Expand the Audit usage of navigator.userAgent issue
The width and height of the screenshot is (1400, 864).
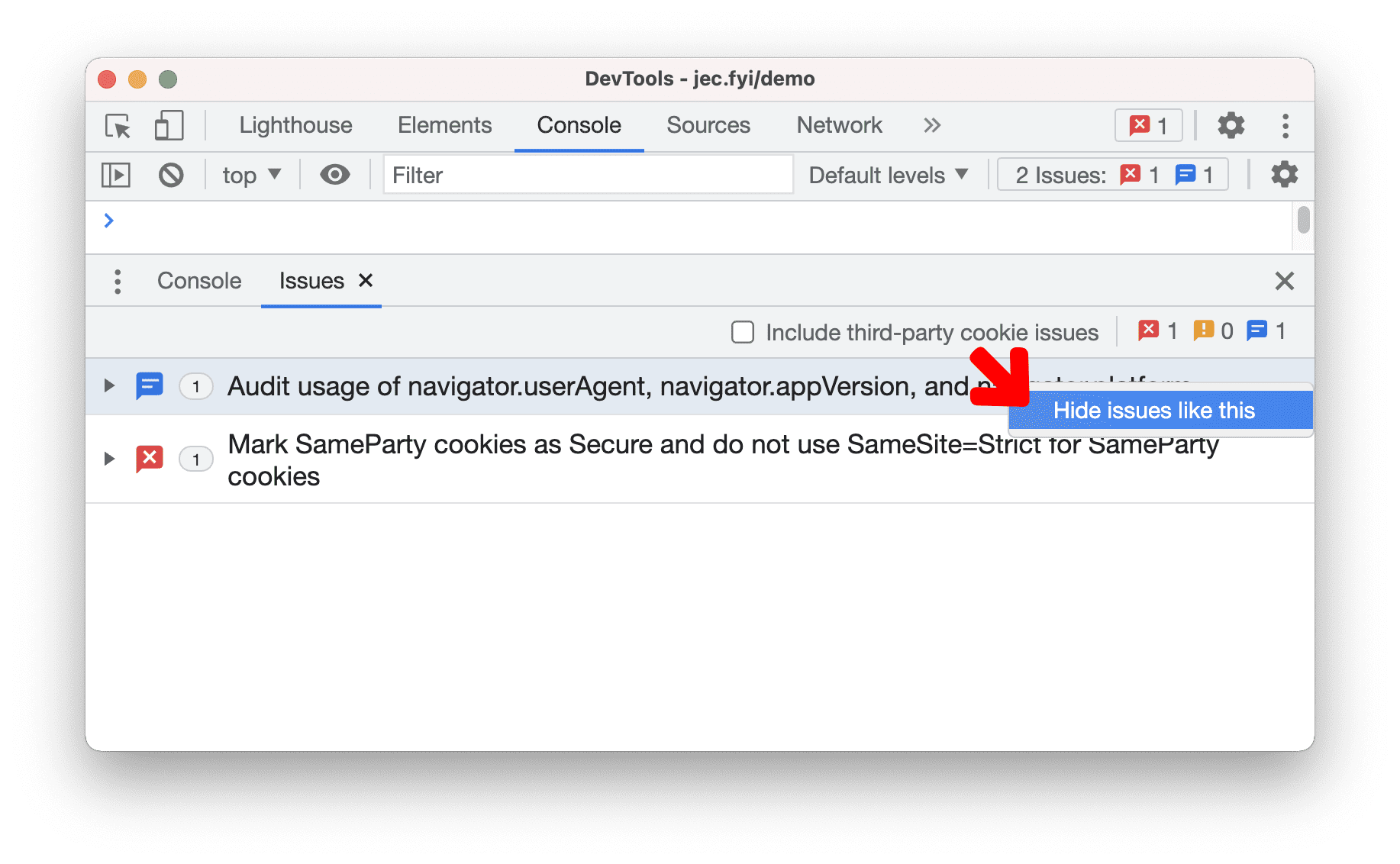click(x=108, y=386)
